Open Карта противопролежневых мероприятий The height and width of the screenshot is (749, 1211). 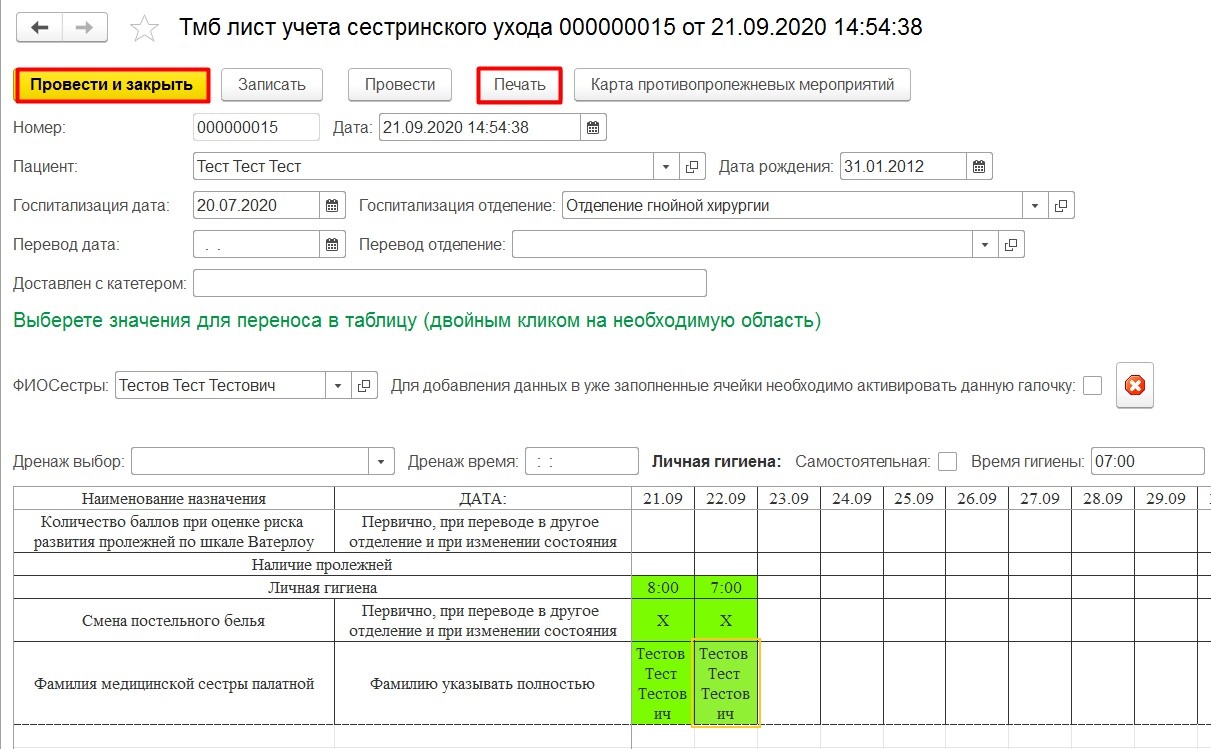coord(743,85)
